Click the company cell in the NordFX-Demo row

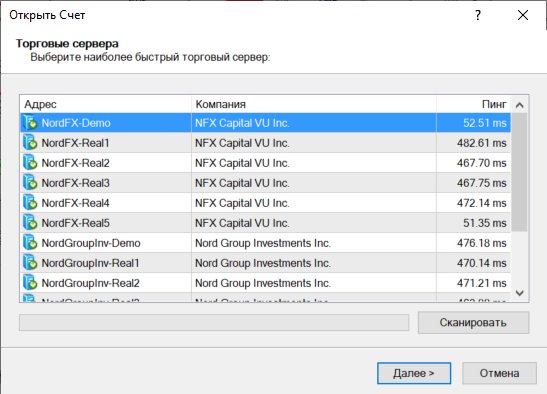pyautogui.click(x=314, y=123)
